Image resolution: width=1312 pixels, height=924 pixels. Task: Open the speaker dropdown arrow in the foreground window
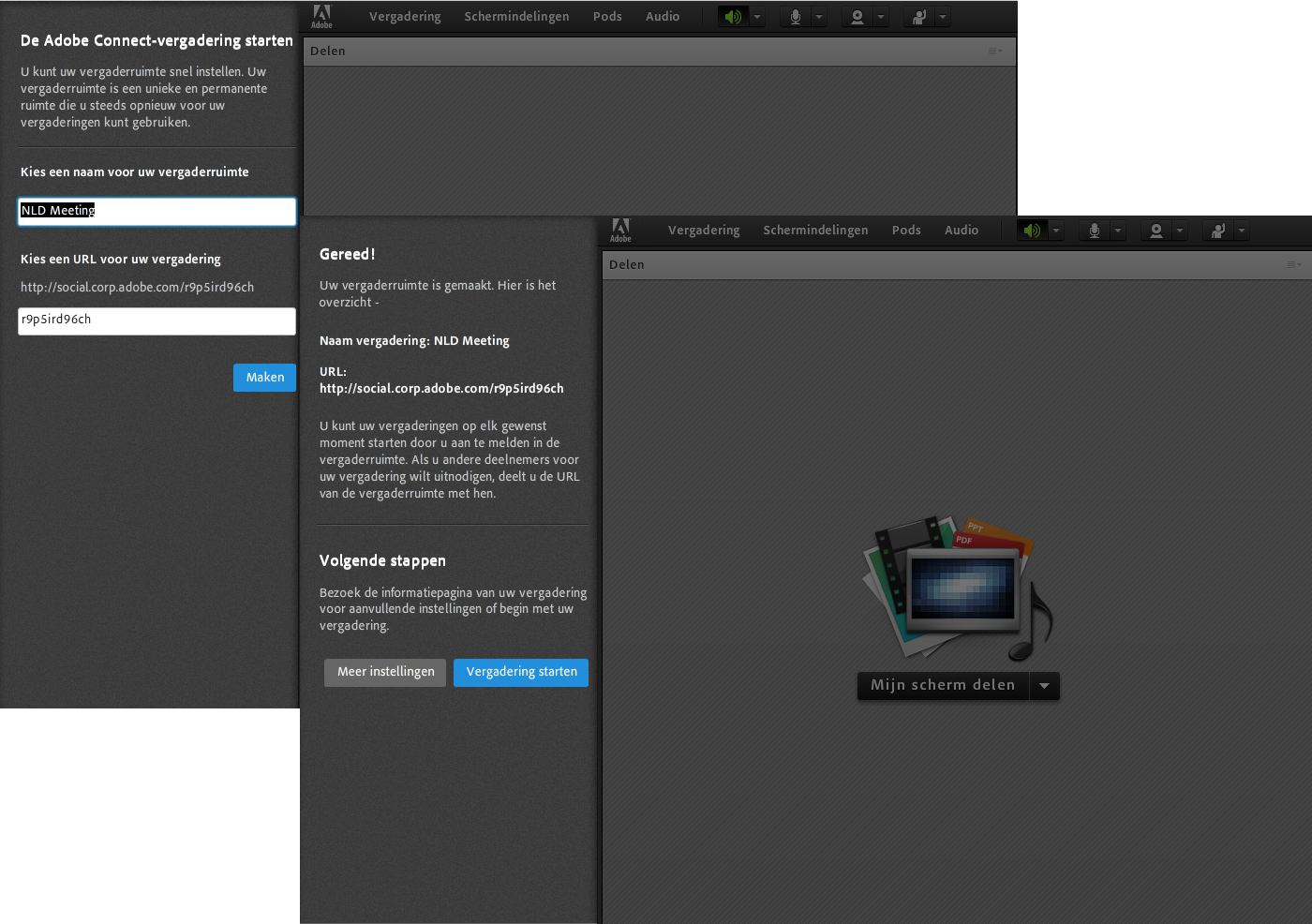click(1056, 231)
